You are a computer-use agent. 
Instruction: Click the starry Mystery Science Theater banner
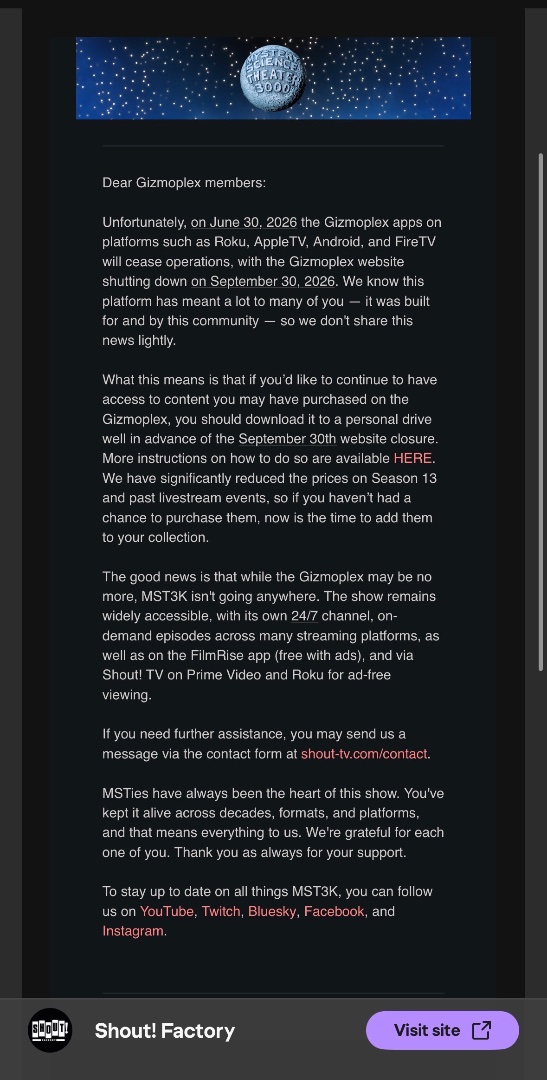274,78
